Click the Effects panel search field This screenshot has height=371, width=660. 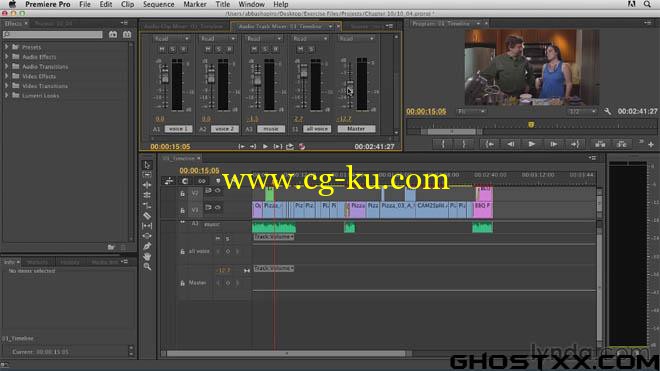(53, 35)
